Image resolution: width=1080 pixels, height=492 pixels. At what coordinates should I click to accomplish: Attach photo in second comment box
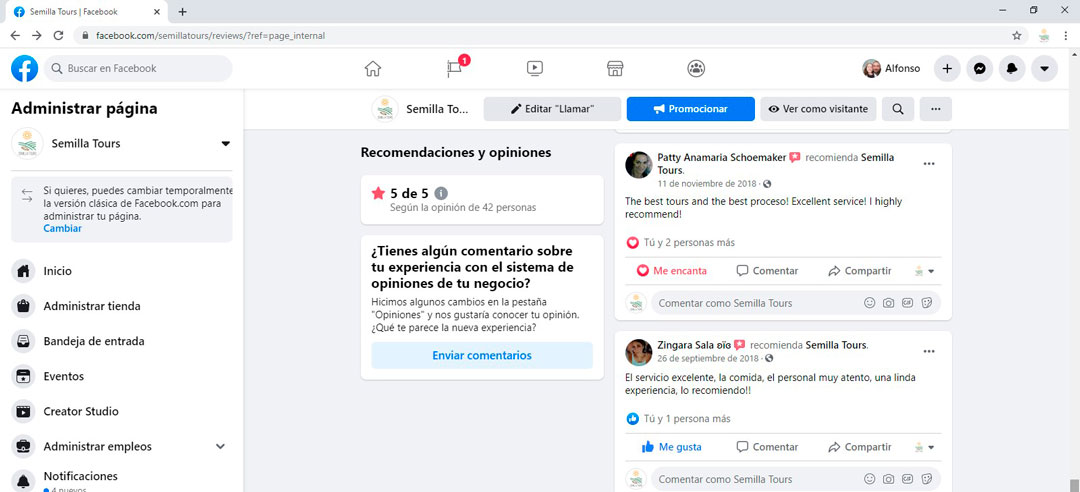[x=889, y=479]
